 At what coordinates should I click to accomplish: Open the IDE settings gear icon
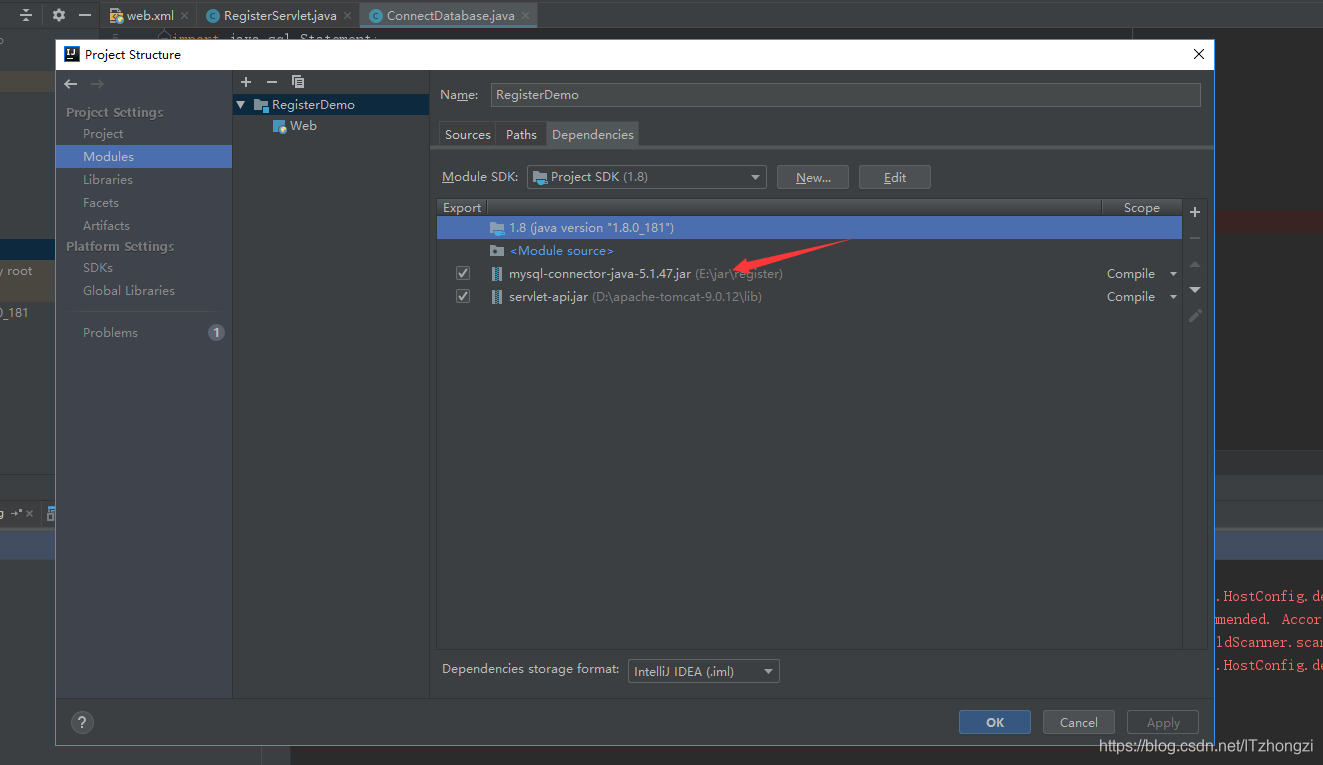(59, 15)
